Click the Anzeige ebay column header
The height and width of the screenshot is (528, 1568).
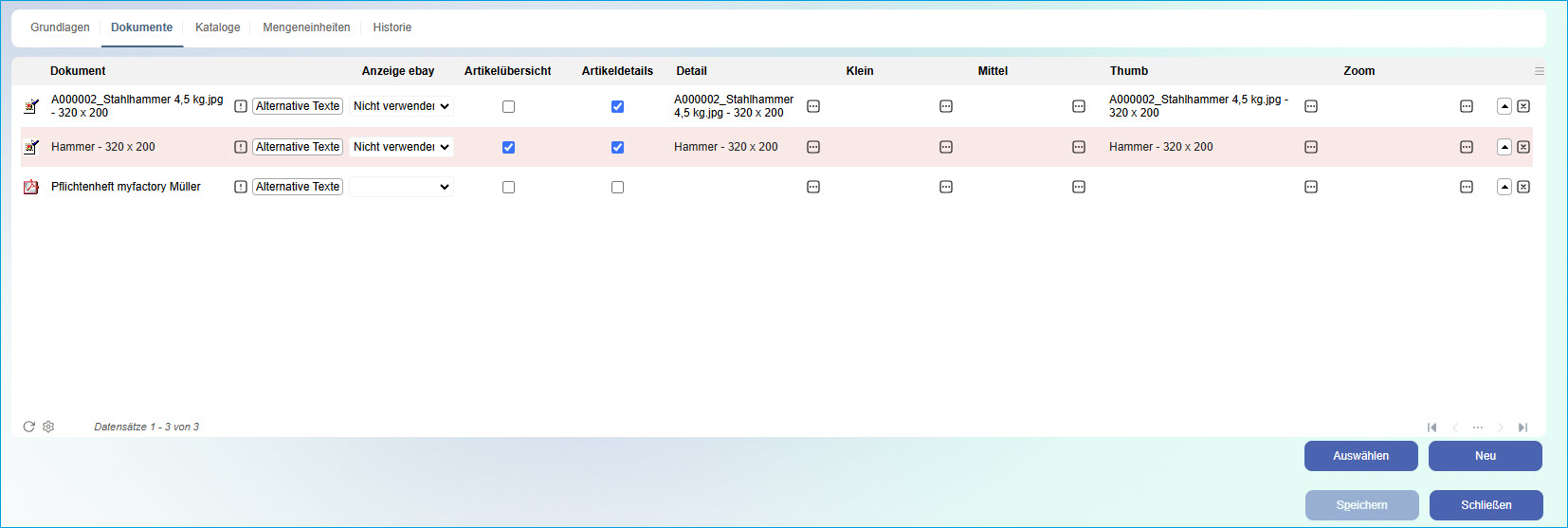(398, 71)
